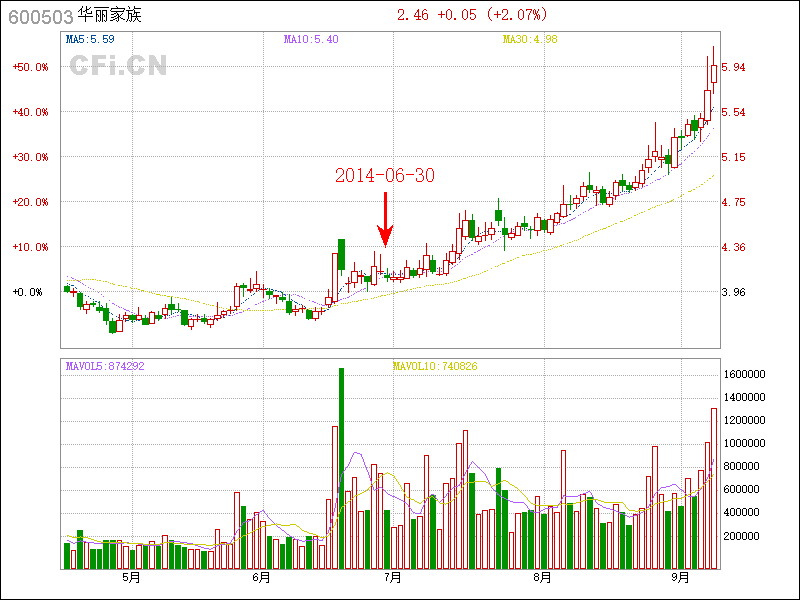Click the MAVOL5:874292 volume label

(105, 366)
